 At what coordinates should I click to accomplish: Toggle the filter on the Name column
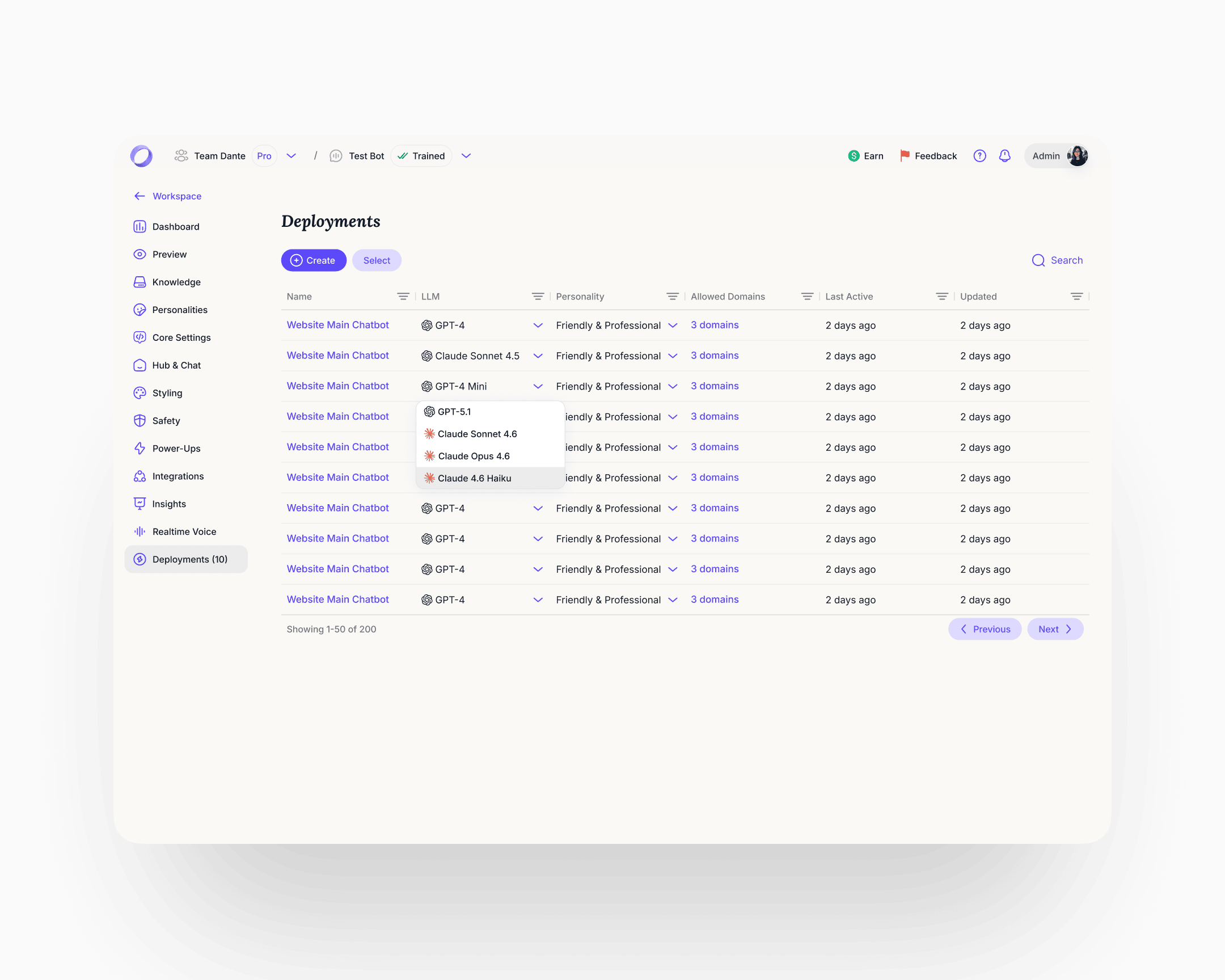click(403, 296)
